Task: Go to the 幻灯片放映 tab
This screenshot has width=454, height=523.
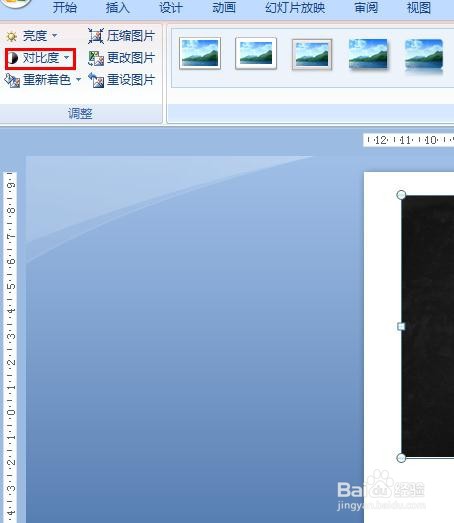Action: point(295,7)
